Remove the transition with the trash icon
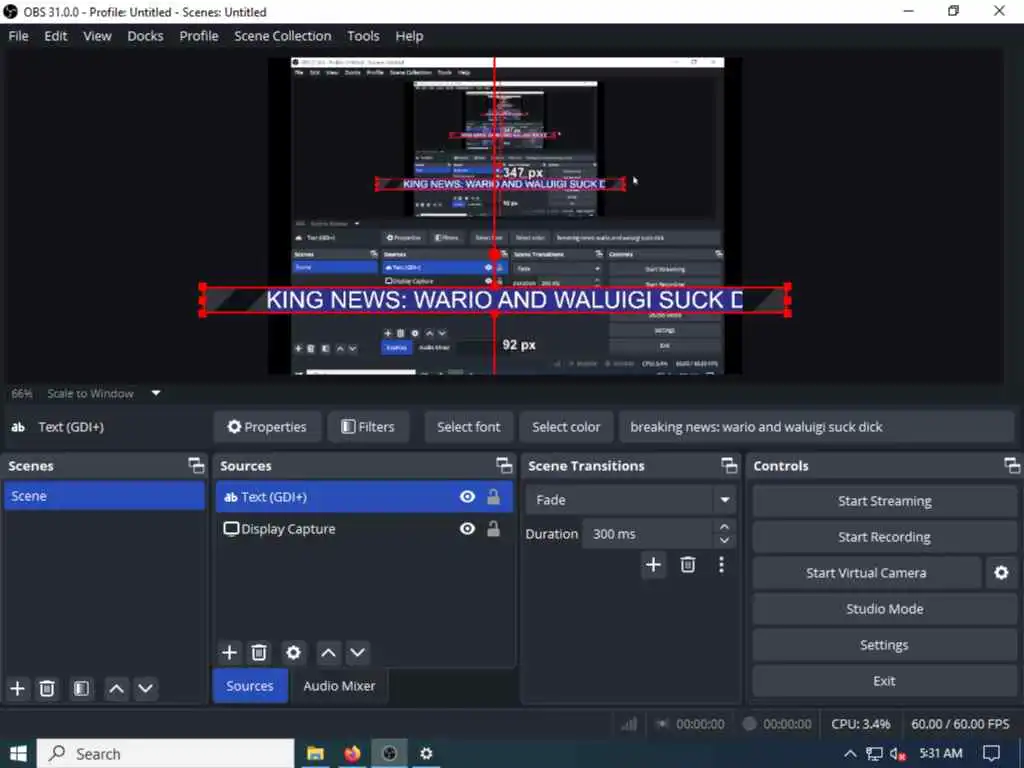 pos(688,564)
